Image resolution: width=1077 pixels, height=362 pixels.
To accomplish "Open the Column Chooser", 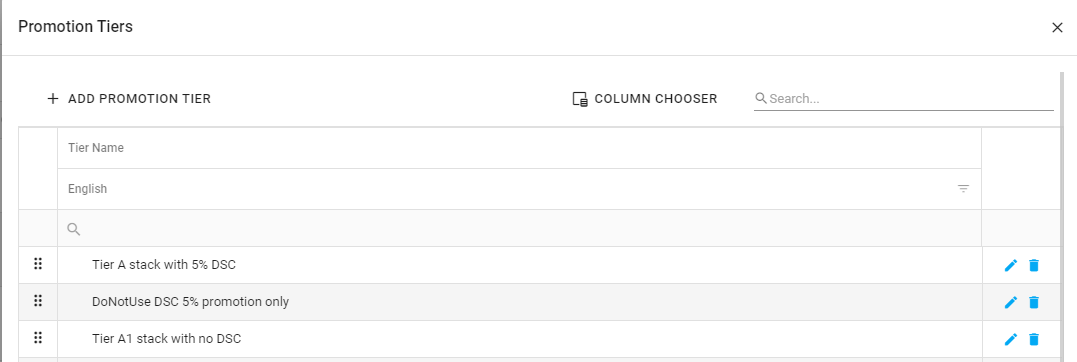I will 644,99.
